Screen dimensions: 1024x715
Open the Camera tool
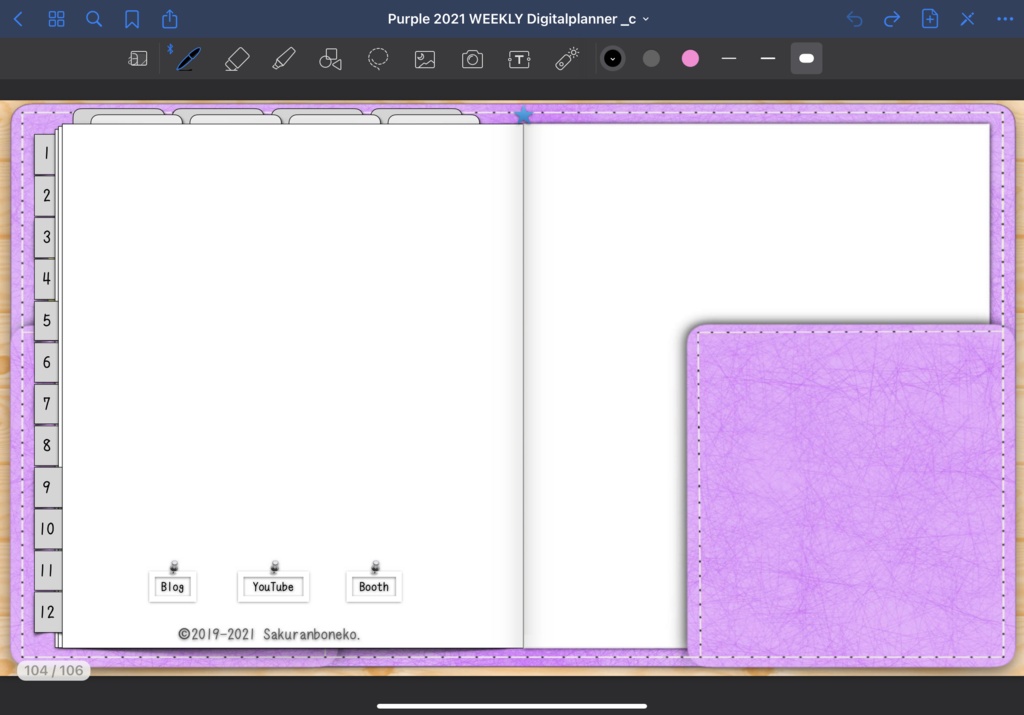[472, 59]
